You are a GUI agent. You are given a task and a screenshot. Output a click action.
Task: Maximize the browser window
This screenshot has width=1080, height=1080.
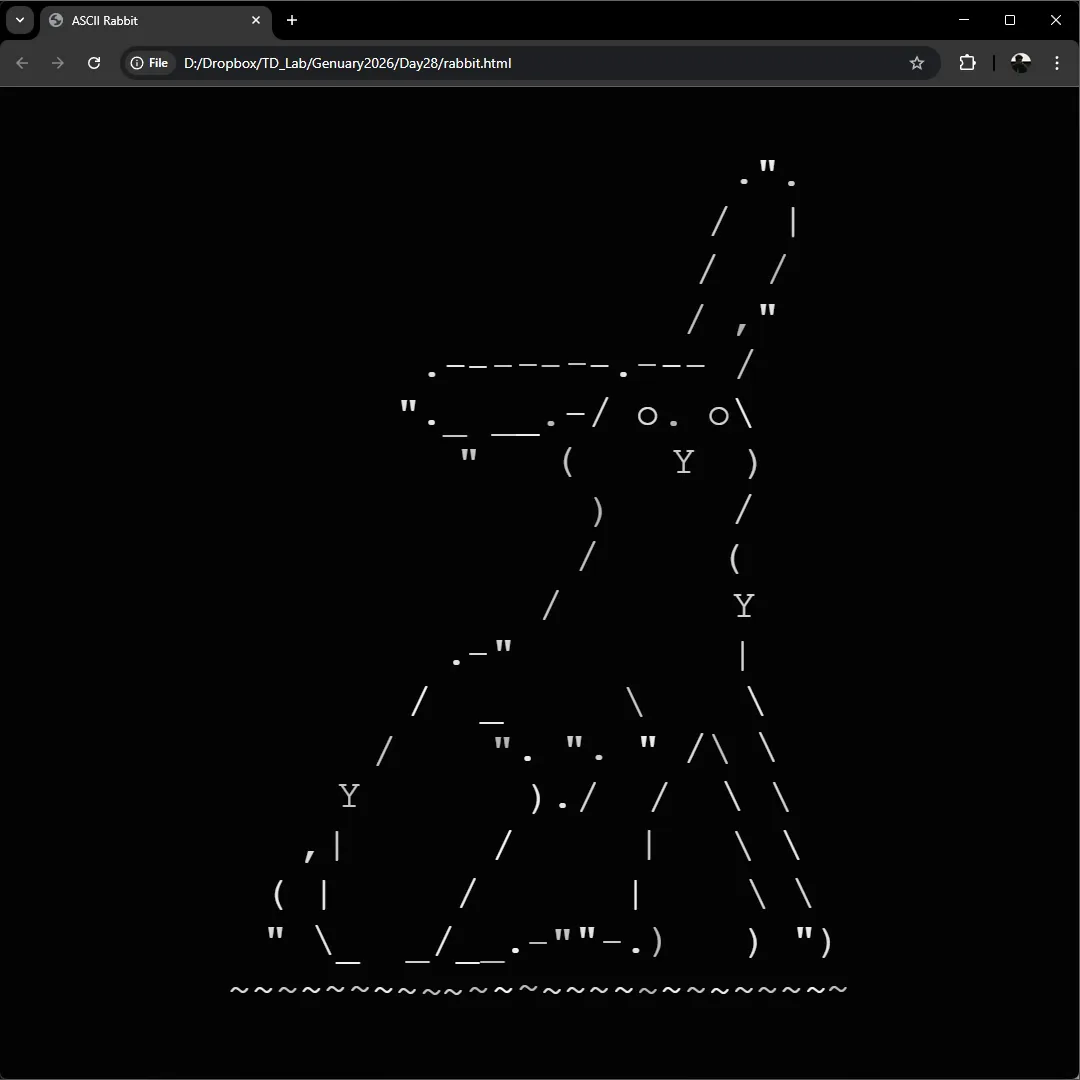[x=1010, y=20]
